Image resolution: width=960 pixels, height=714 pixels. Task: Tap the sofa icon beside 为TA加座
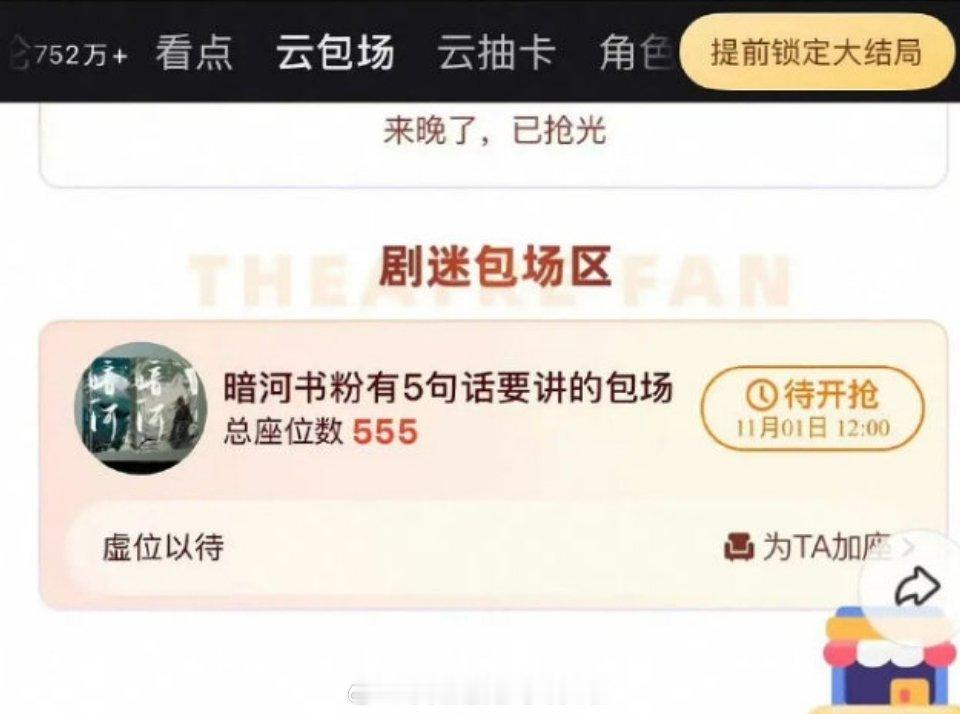coord(739,547)
